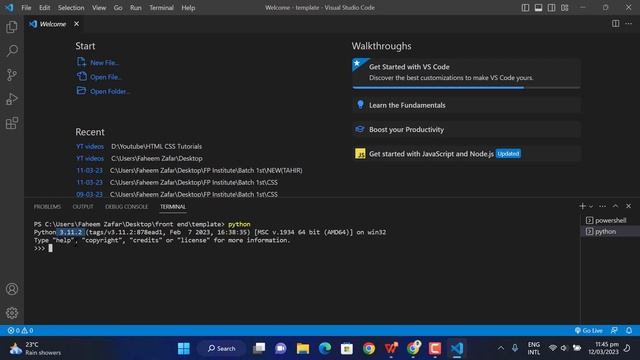Screen dimensions: 640x360
Task: Toggle Primary Side Bar layout icon
Action: 525,8
